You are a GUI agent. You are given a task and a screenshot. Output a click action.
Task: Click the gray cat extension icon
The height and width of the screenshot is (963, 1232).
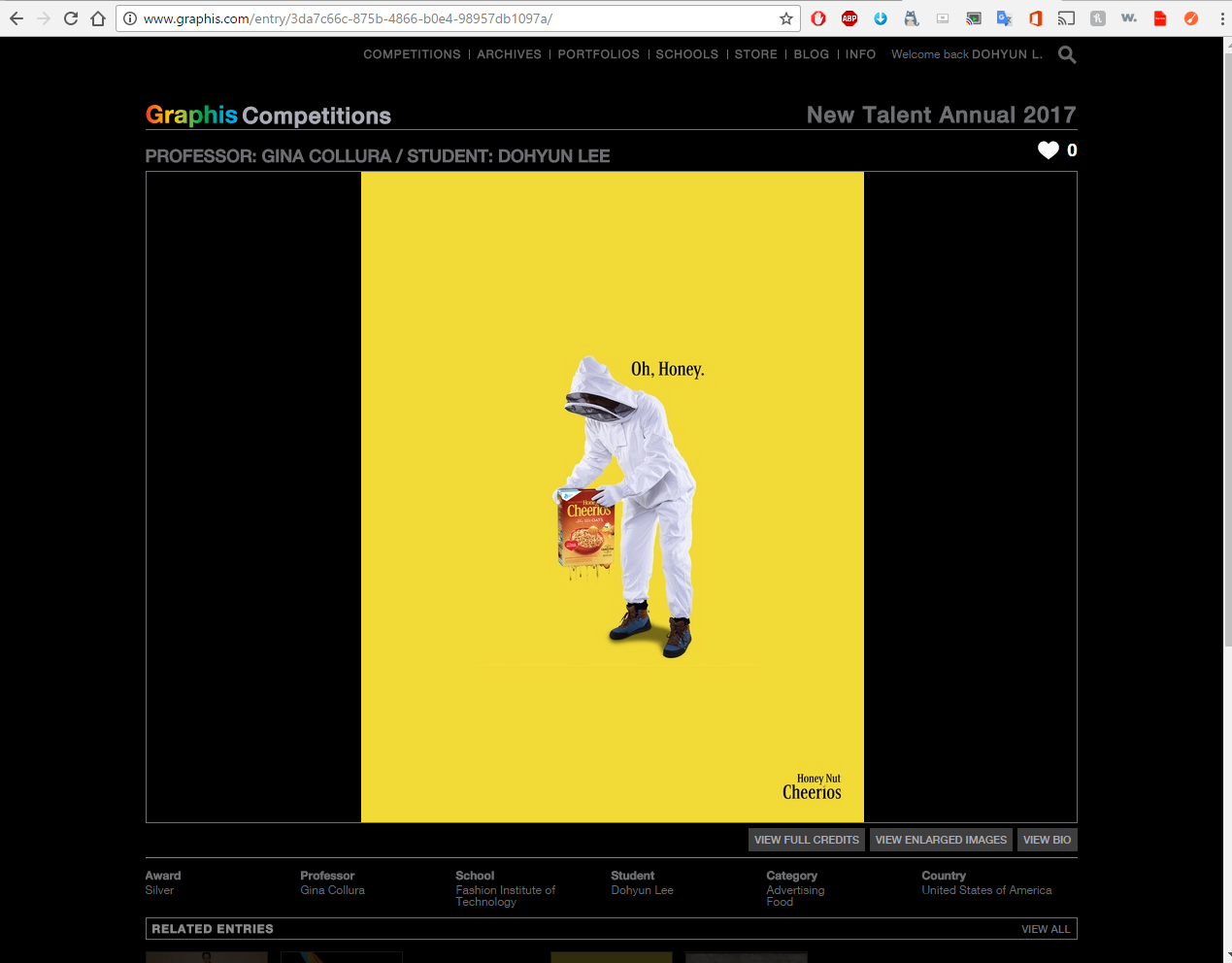click(x=912, y=18)
